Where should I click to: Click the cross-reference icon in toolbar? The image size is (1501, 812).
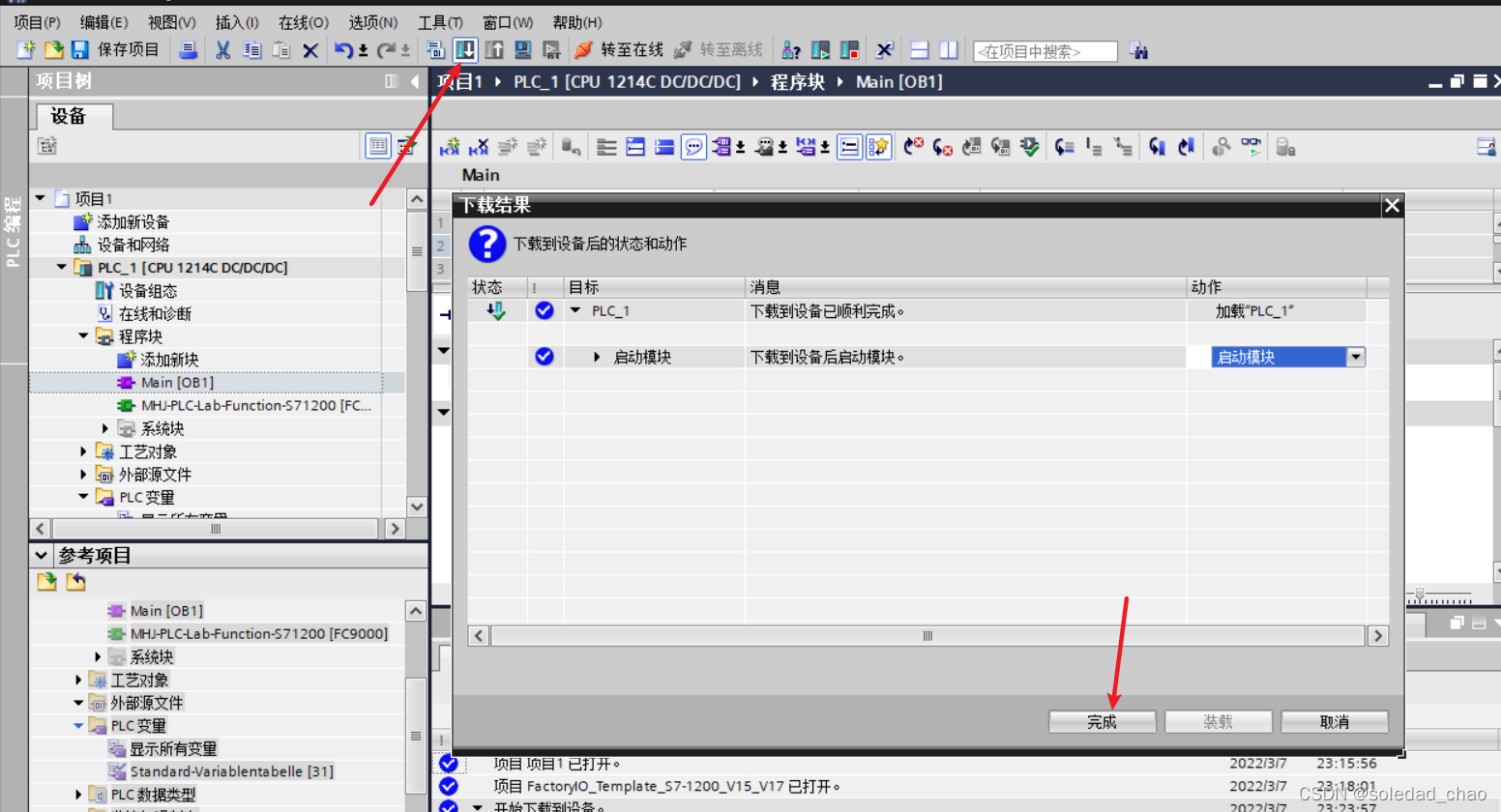click(884, 49)
